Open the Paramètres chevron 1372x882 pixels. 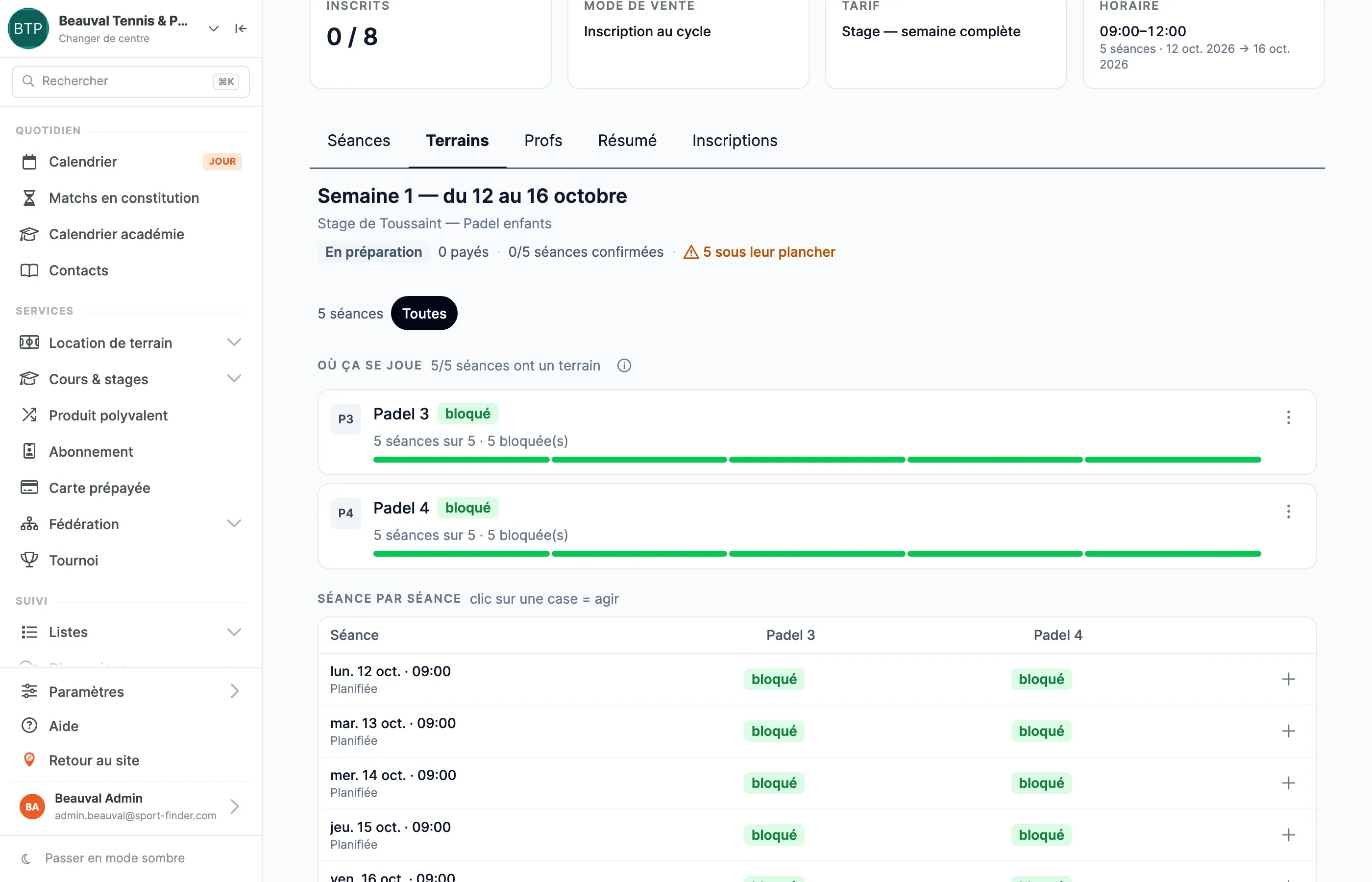pos(234,691)
